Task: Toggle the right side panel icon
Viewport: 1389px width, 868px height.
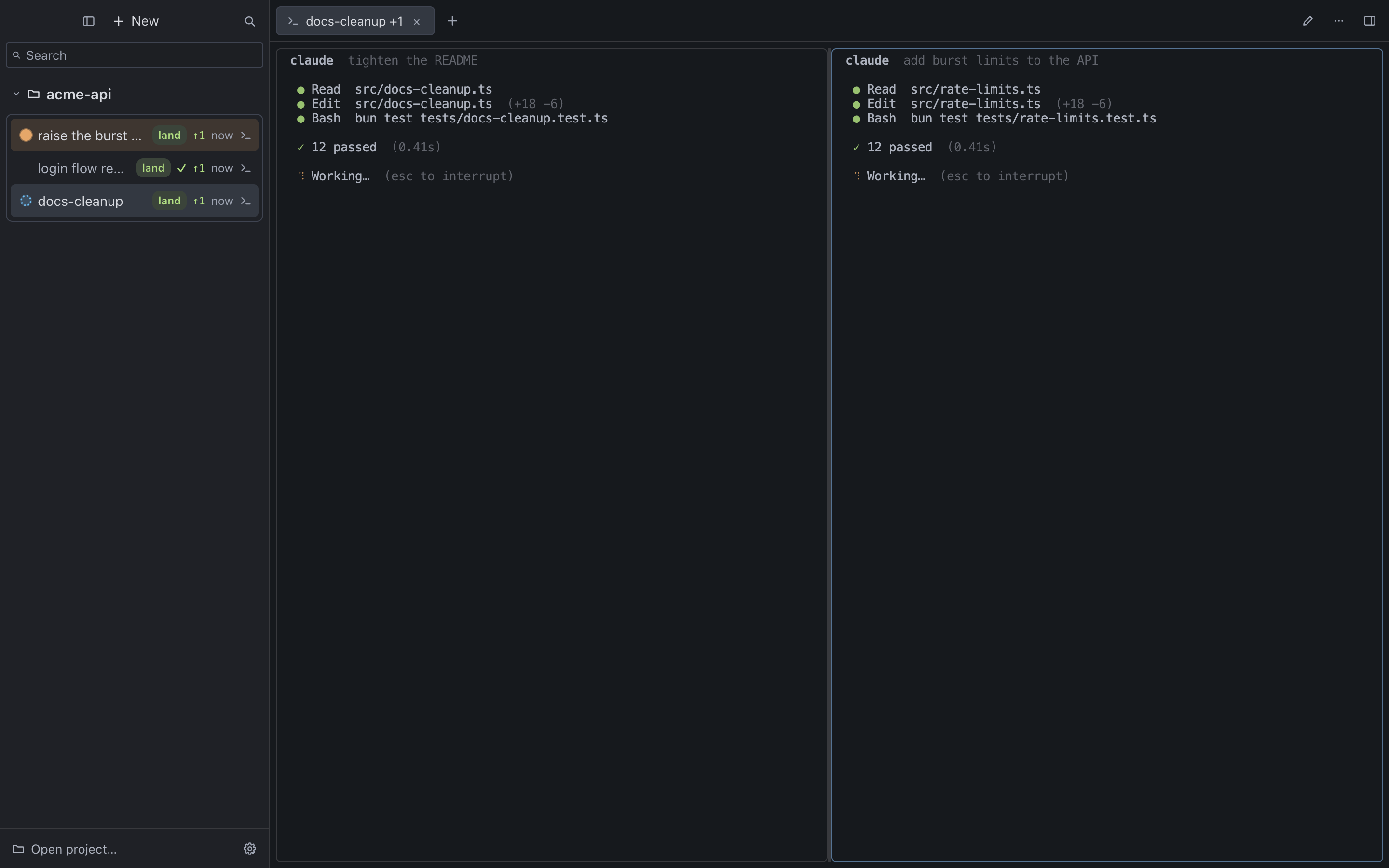Action: tap(1370, 21)
